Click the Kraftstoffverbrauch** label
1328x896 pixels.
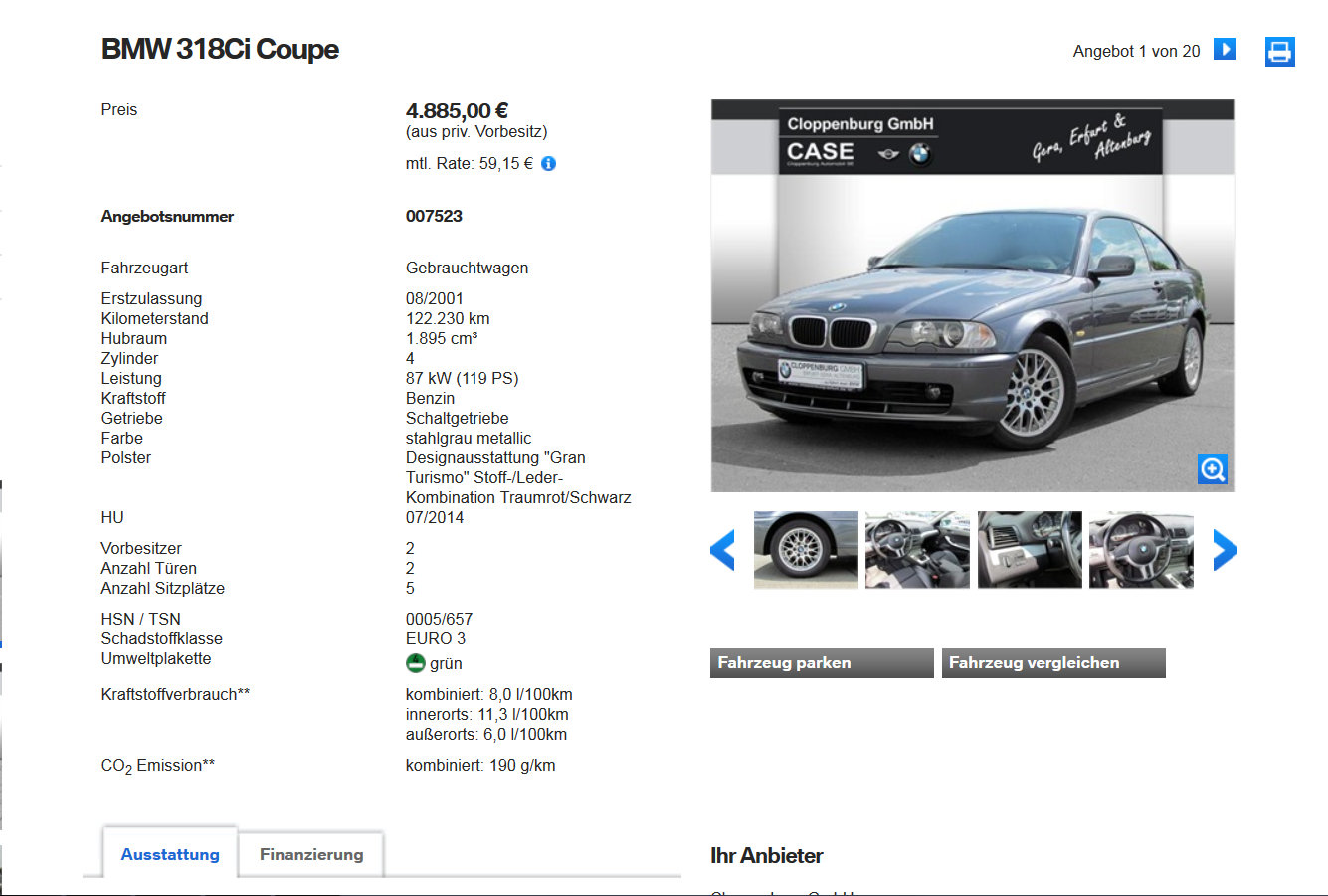175,694
